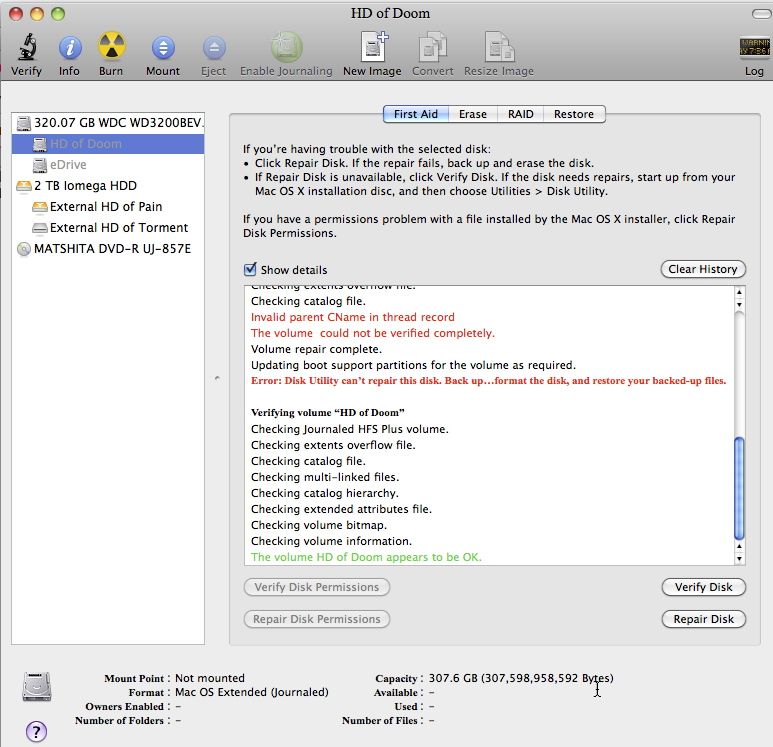Click 'Checking extended attributes file.' log line
The height and width of the screenshot is (747, 773).
click(x=341, y=509)
